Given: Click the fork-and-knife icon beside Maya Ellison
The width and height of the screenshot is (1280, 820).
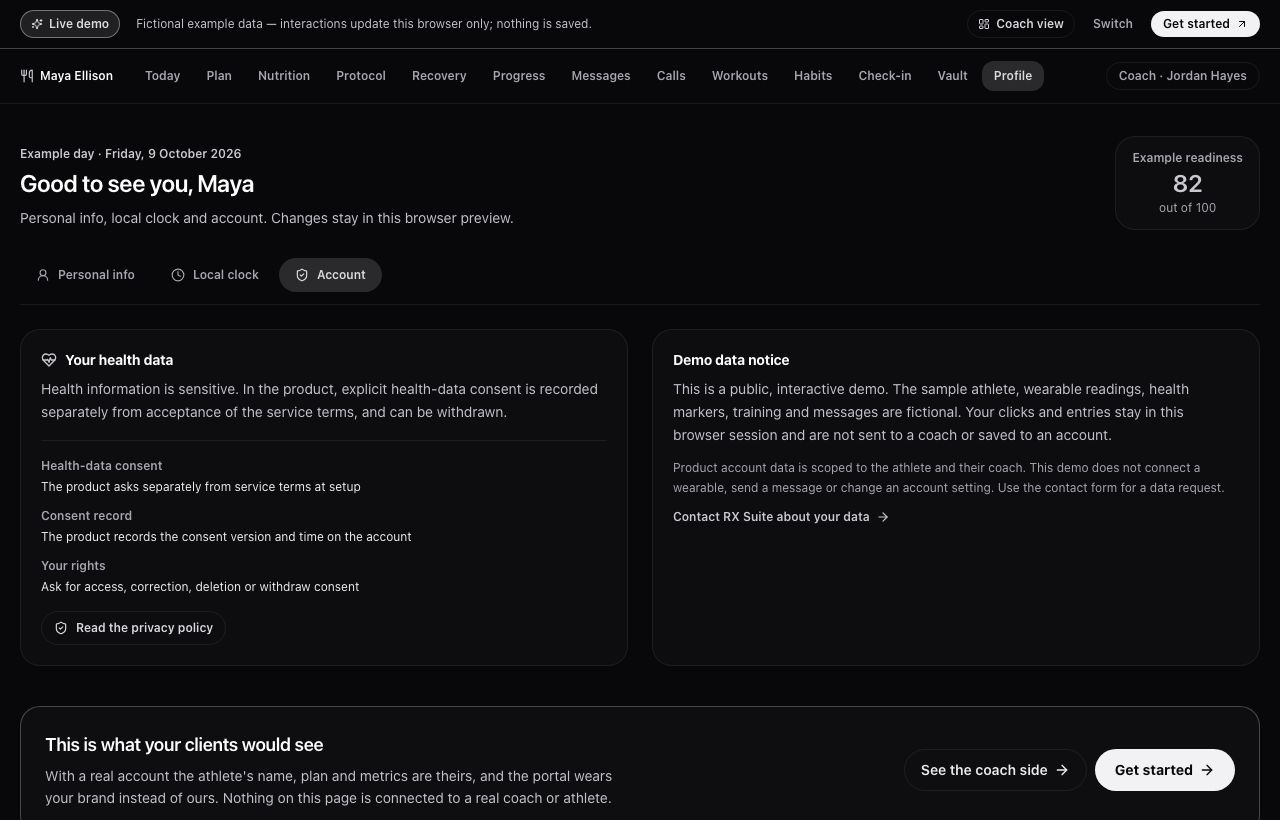Looking at the screenshot, I should (27, 76).
